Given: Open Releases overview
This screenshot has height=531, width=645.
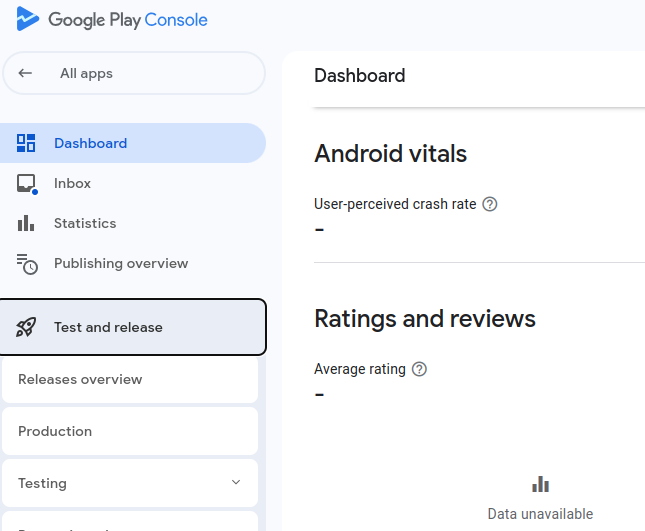Looking at the screenshot, I should tap(80, 379).
